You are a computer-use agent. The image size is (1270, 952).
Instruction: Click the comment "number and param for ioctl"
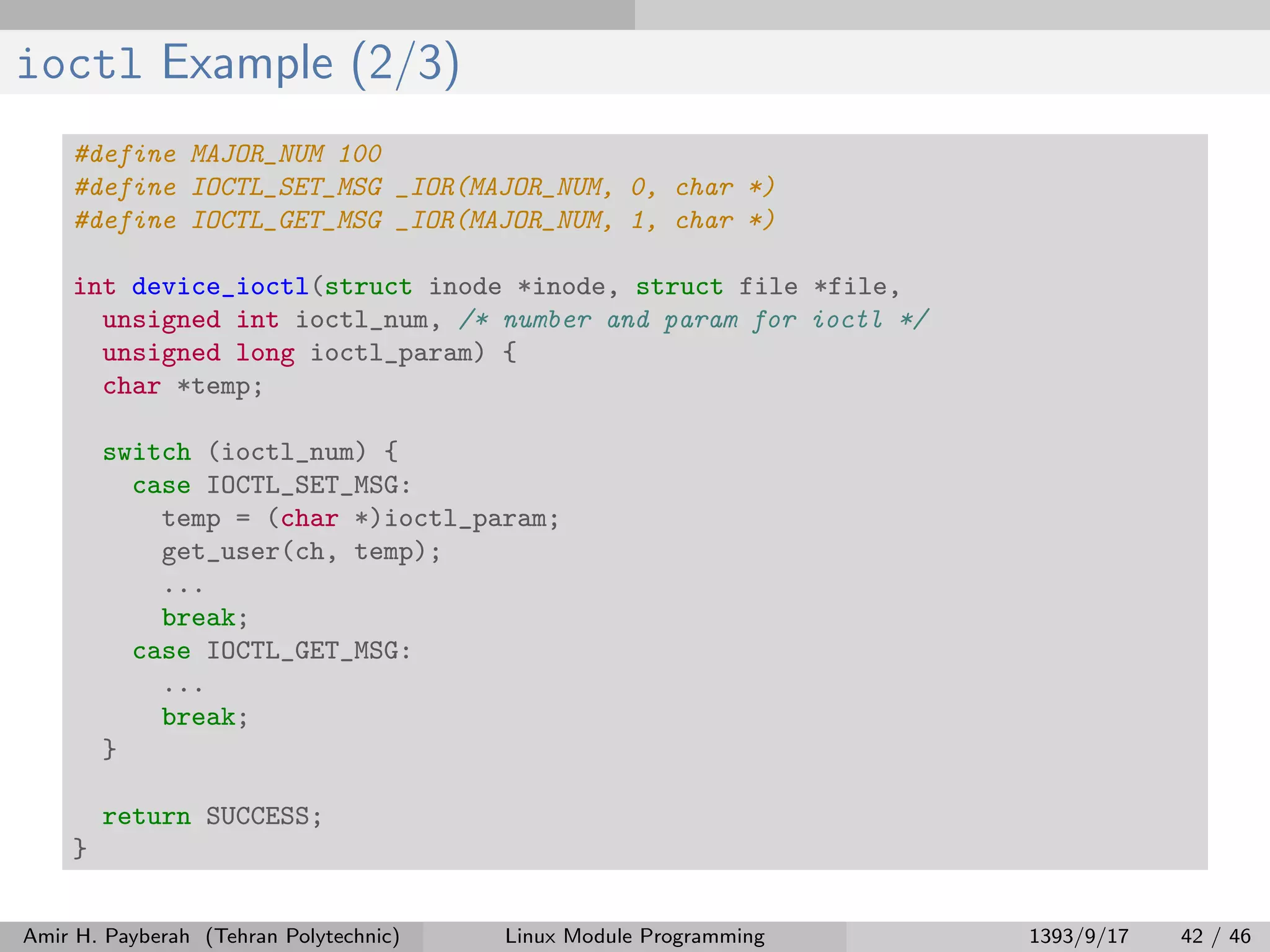point(693,320)
